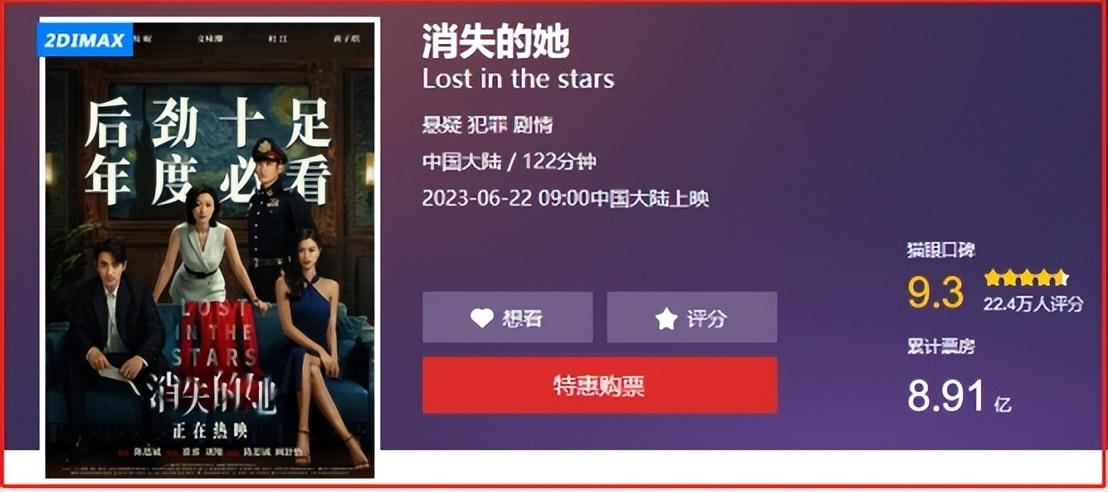Click the 中国大陆 / 122分钟 info line
The width and height of the screenshot is (1108, 492).
pyautogui.click(x=509, y=162)
